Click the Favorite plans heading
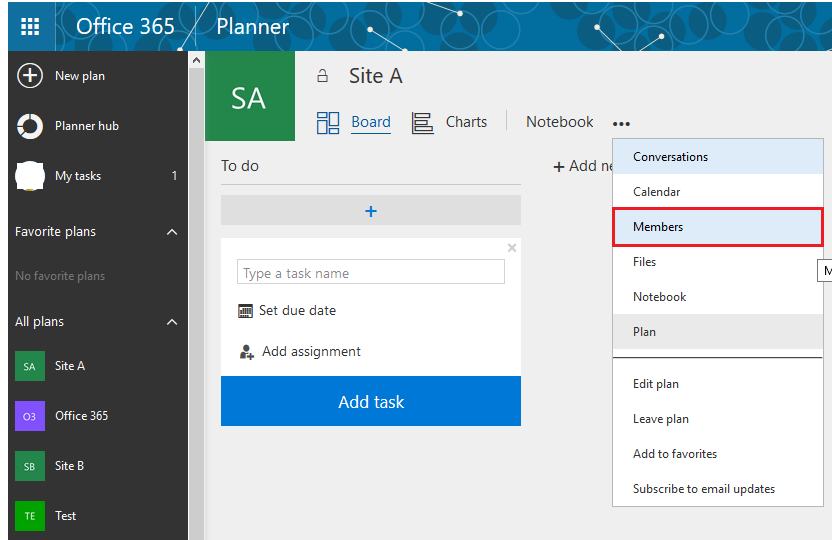The image size is (832, 540). (x=56, y=232)
